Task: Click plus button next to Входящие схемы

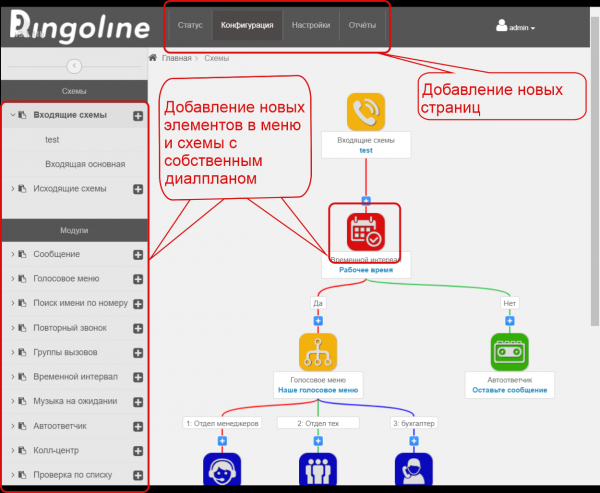Action: pyautogui.click(x=138, y=116)
